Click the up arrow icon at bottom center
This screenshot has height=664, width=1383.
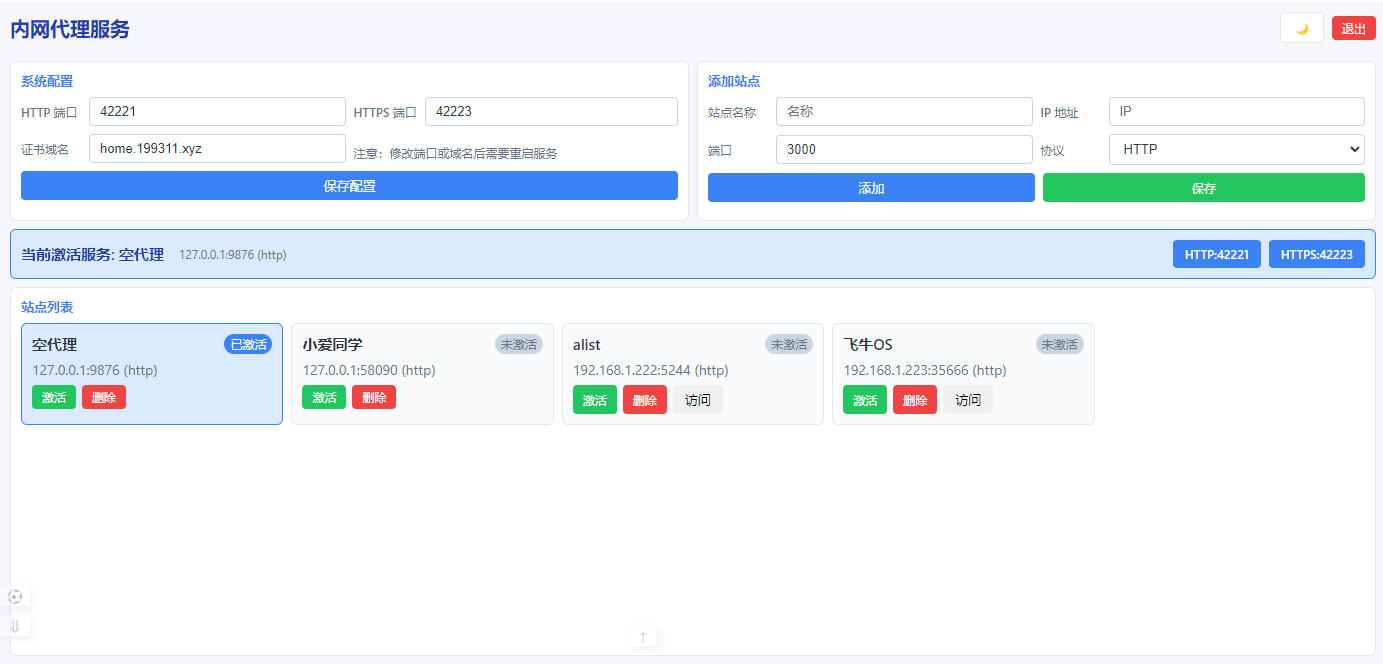click(643, 637)
